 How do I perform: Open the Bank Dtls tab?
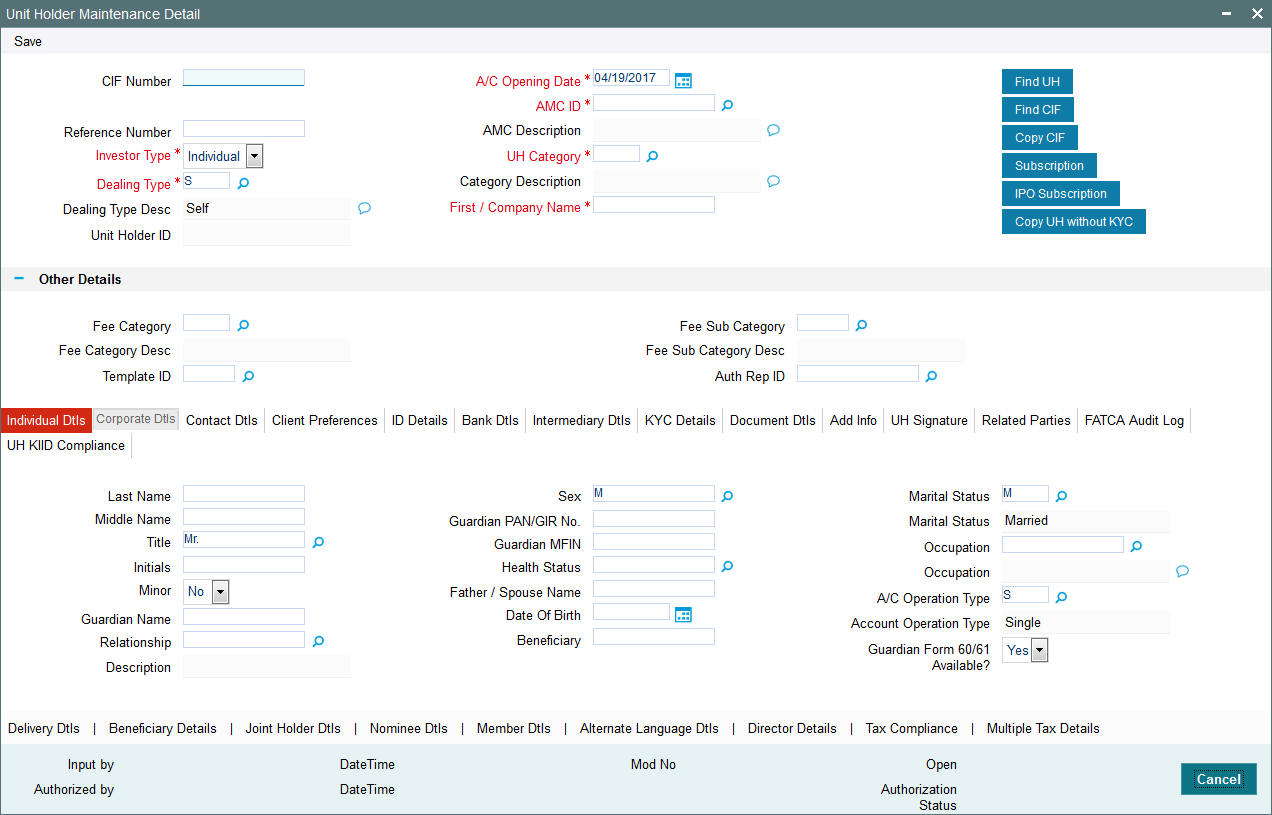pos(490,420)
